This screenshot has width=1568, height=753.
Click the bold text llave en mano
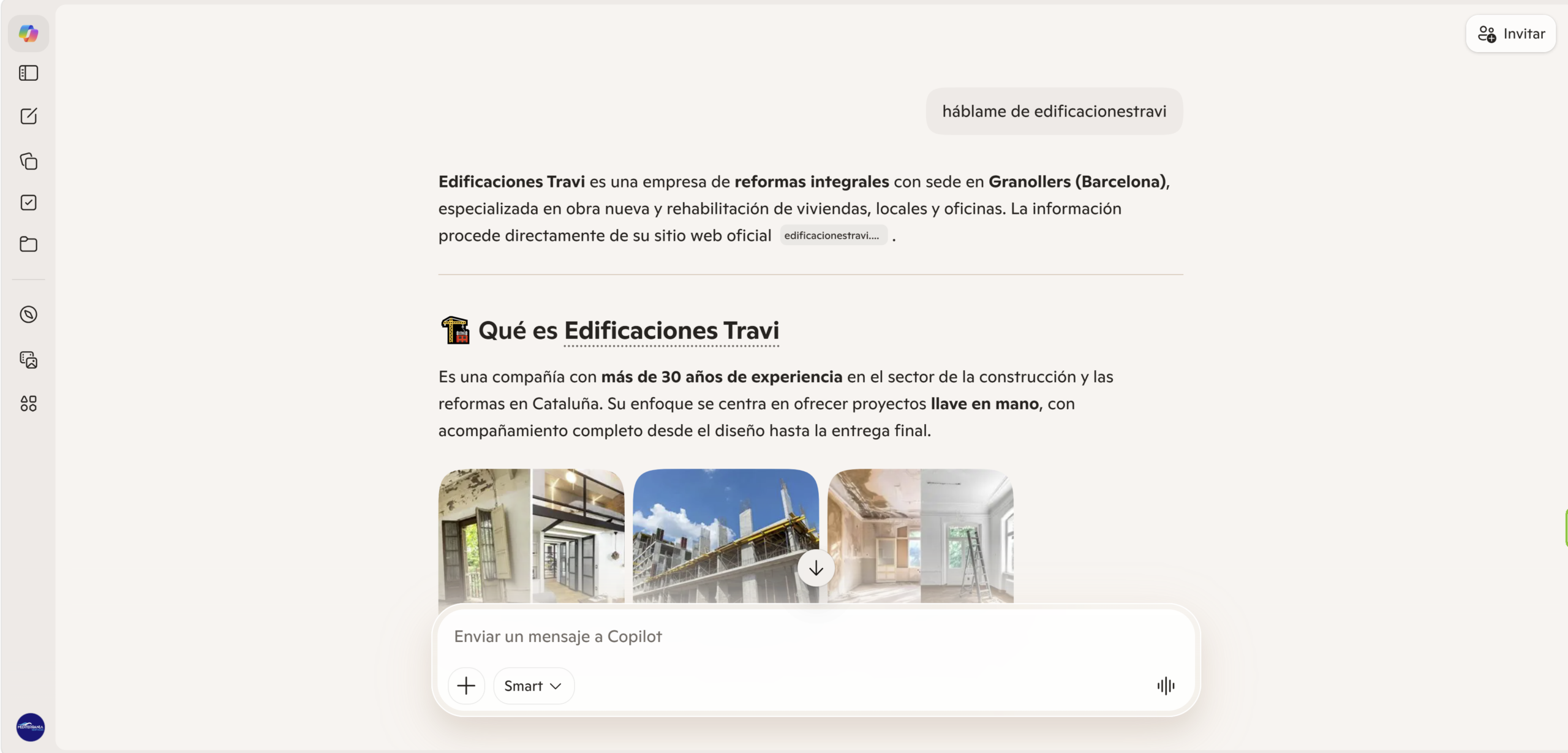click(985, 404)
